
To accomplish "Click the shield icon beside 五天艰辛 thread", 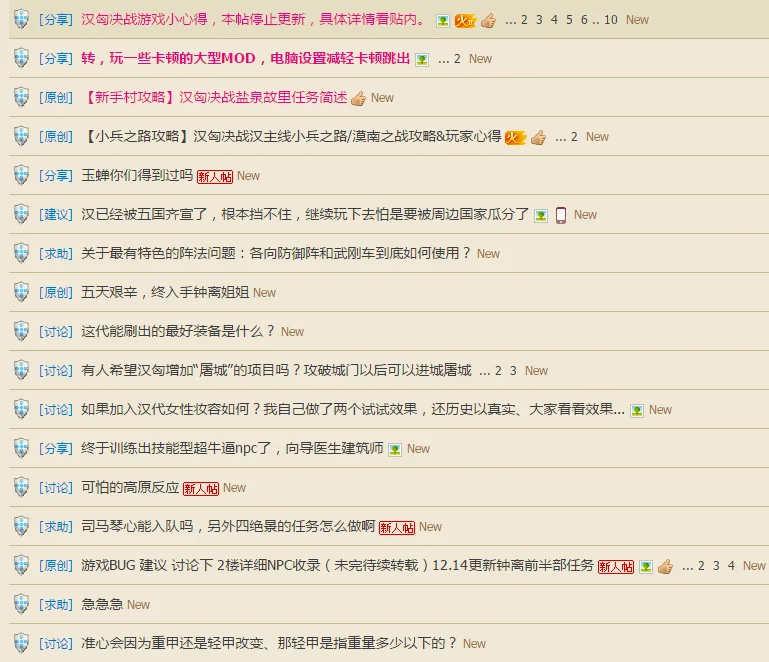I will [x=21, y=292].
